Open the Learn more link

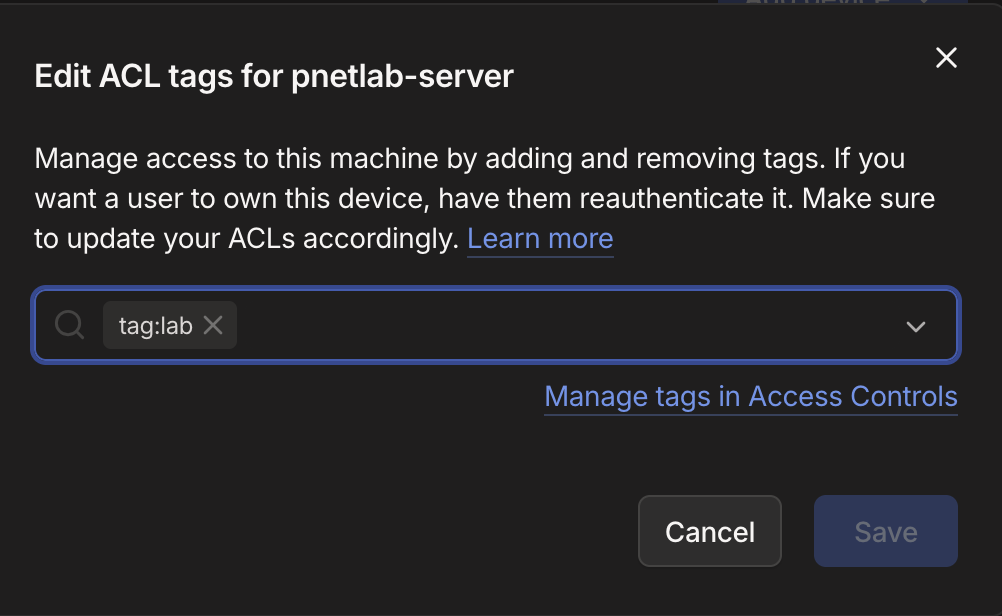540,238
